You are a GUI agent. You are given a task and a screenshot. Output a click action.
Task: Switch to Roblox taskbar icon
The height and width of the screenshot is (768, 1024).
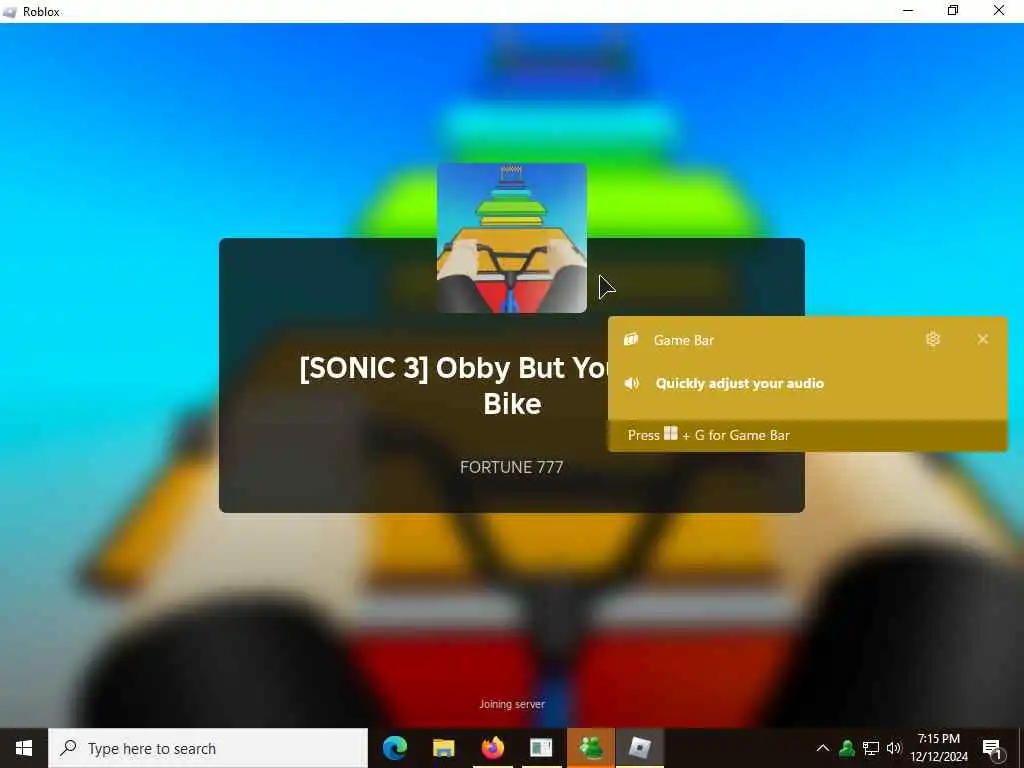click(x=639, y=748)
